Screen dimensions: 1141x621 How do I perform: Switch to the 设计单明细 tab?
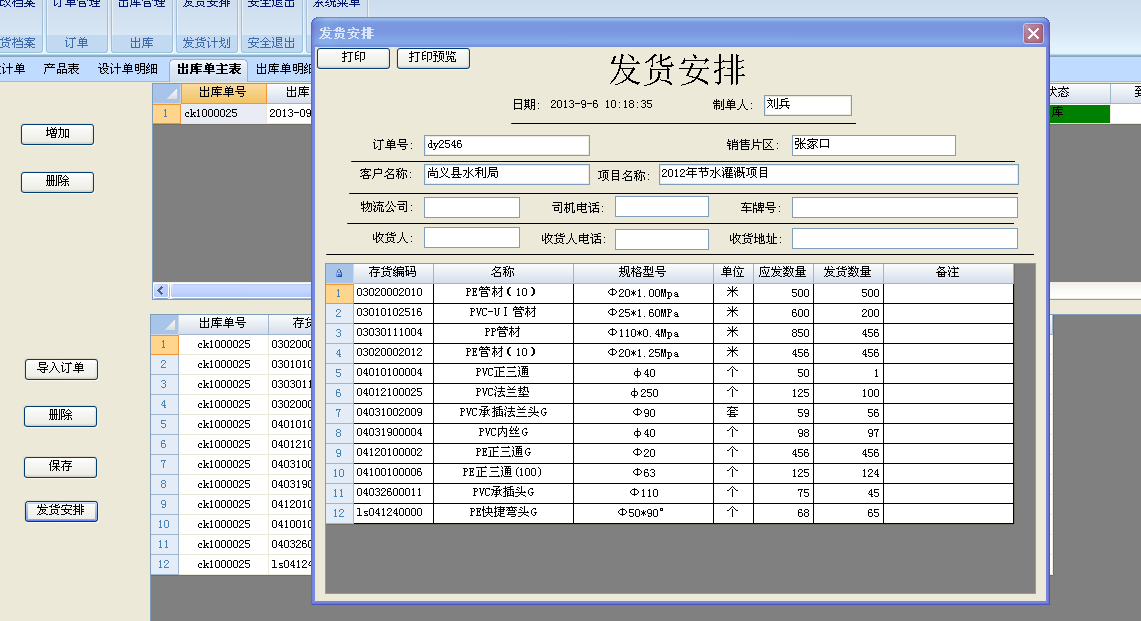tap(127, 69)
